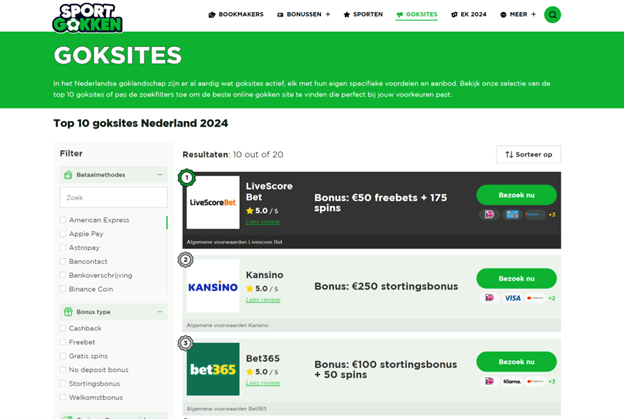Click the sort arrows icon in Sorteer op

509,155
